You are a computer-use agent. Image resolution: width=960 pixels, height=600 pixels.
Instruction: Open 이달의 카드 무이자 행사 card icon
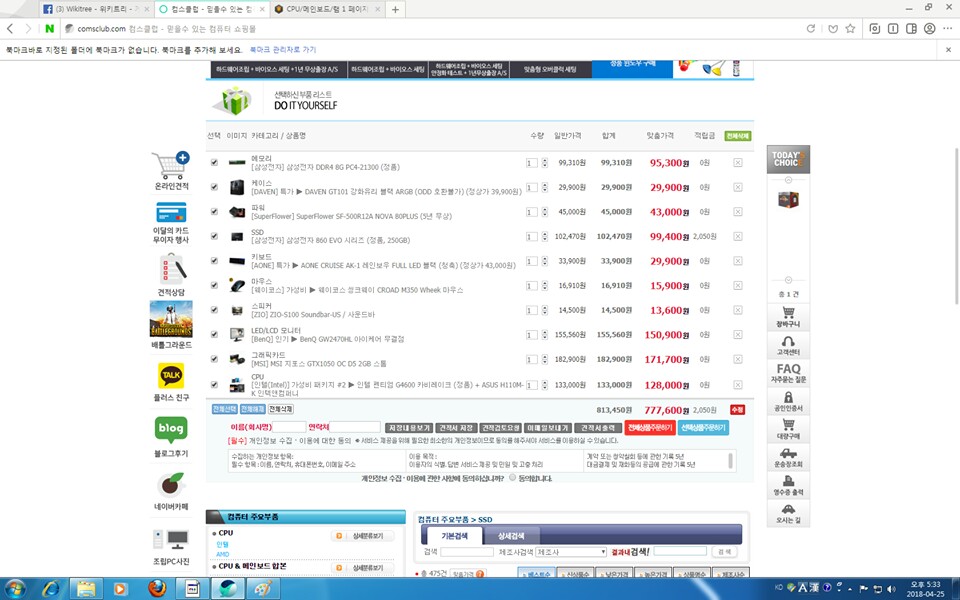pos(171,214)
